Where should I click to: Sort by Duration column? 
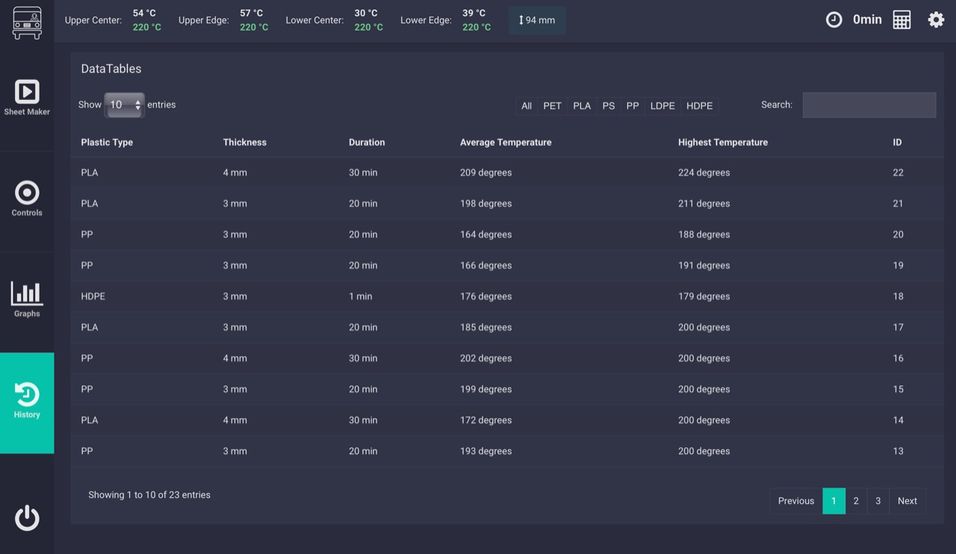(366, 142)
